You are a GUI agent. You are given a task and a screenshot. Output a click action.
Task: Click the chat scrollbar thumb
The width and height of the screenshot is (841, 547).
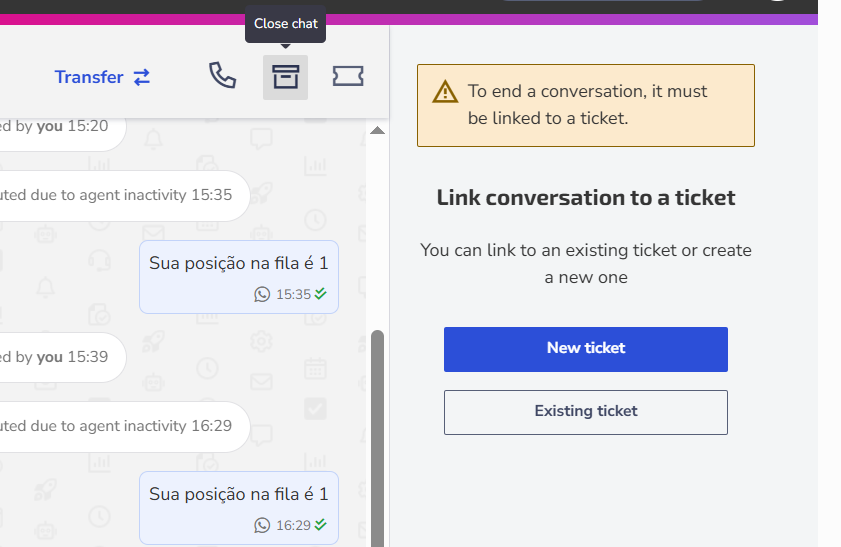(378, 438)
